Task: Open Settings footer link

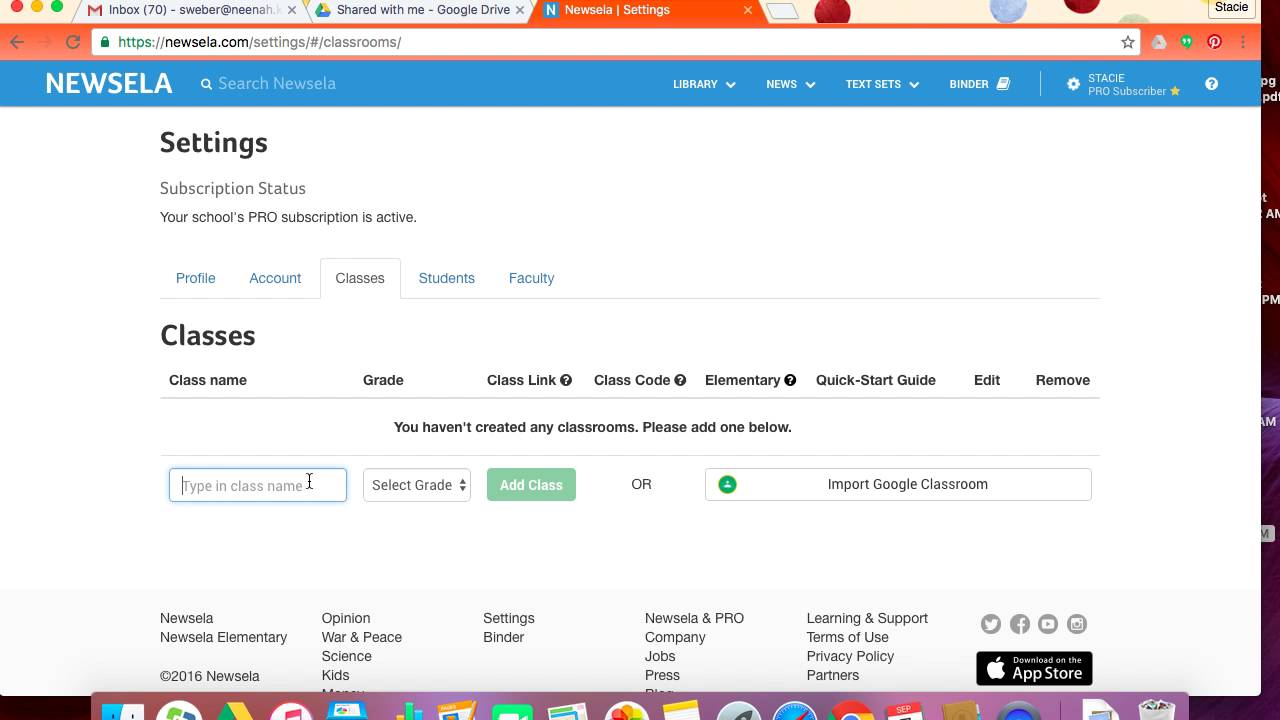Action: pyautogui.click(x=509, y=618)
